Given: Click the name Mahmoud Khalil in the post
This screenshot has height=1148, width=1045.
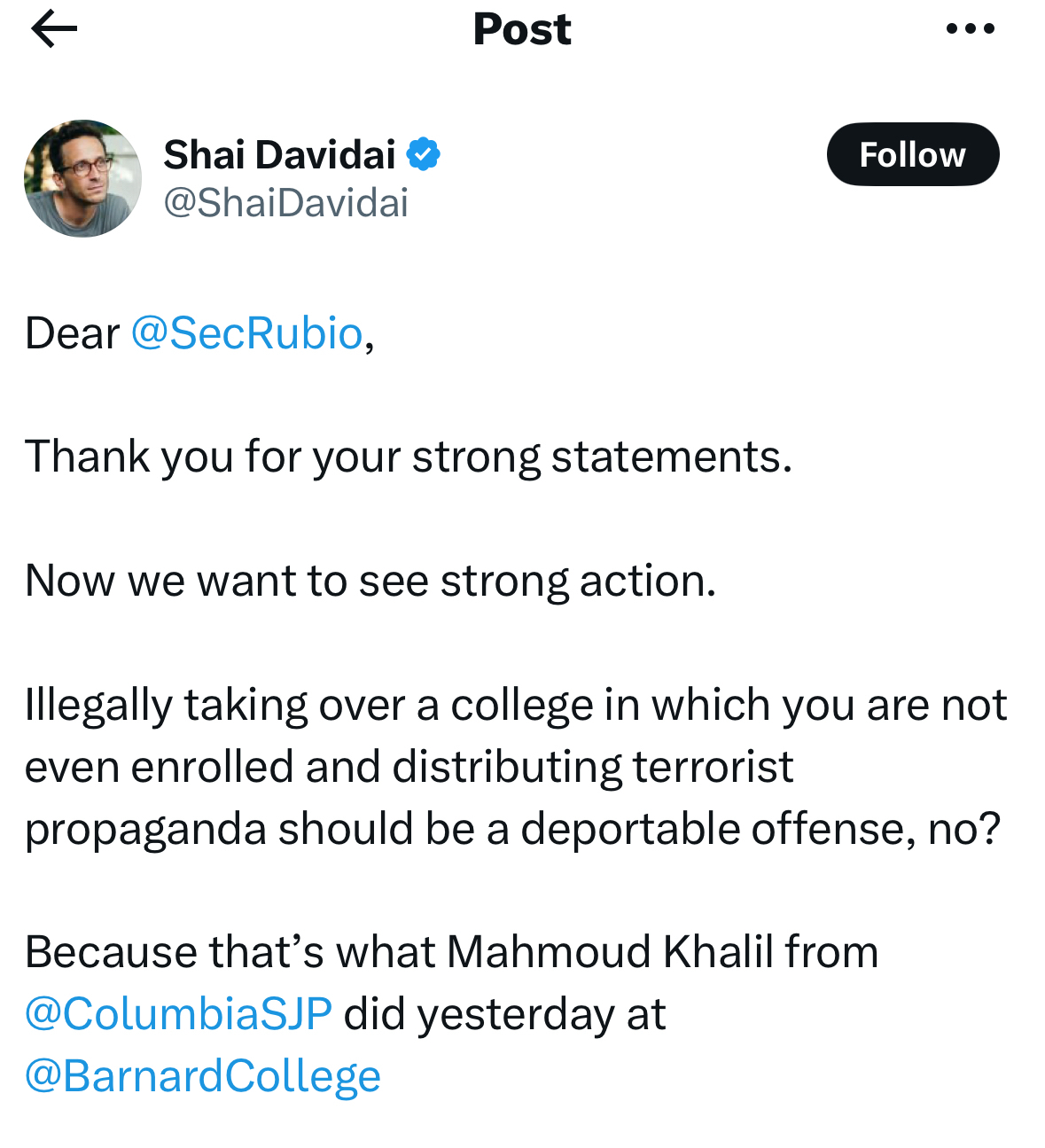Looking at the screenshot, I should pyautogui.click(x=610, y=952).
